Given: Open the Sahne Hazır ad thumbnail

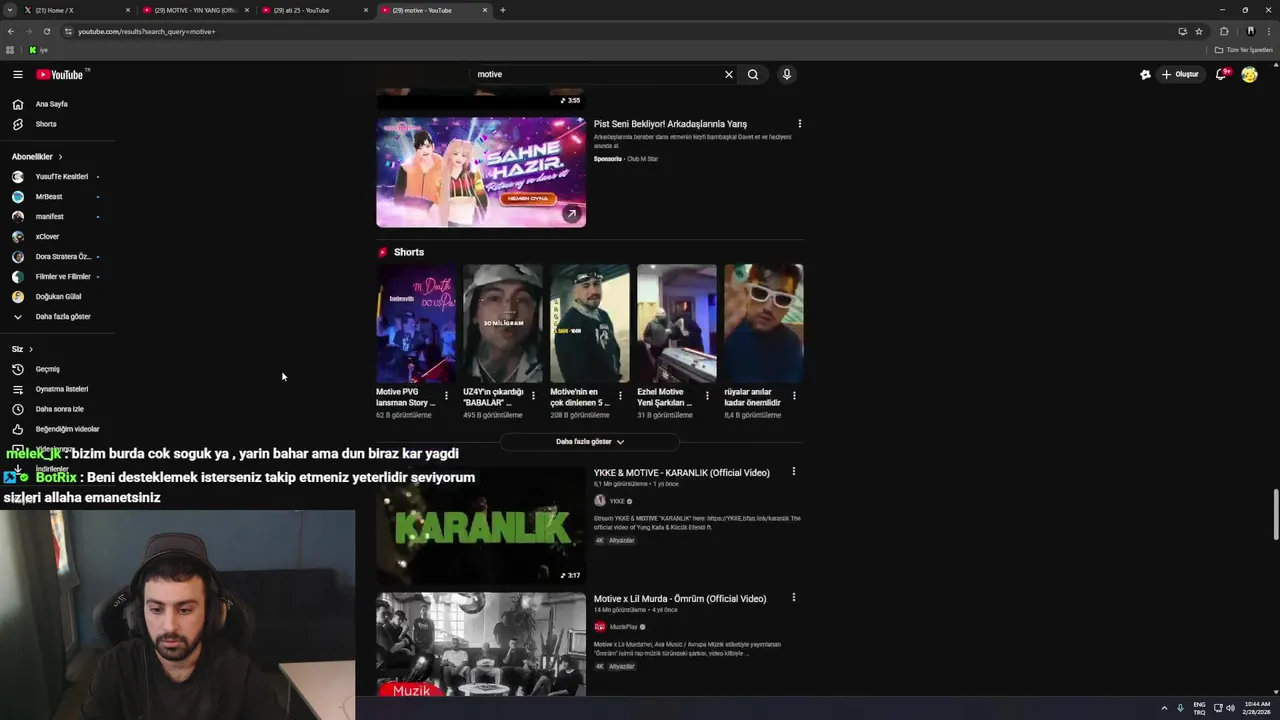Looking at the screenshot, I should pos(481,172).
